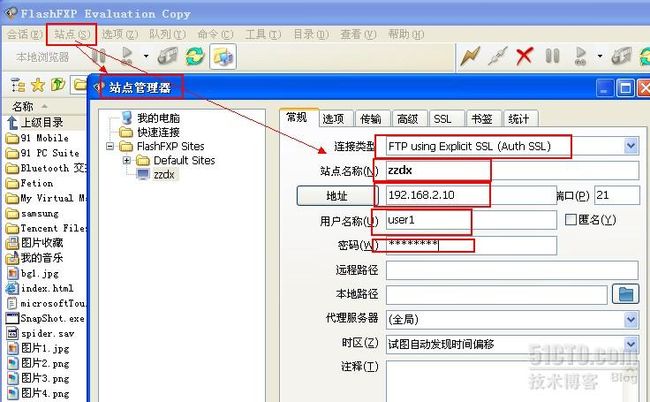Click the yellow star favorites icon
The image size is (650, 402).
pos(38,85)
